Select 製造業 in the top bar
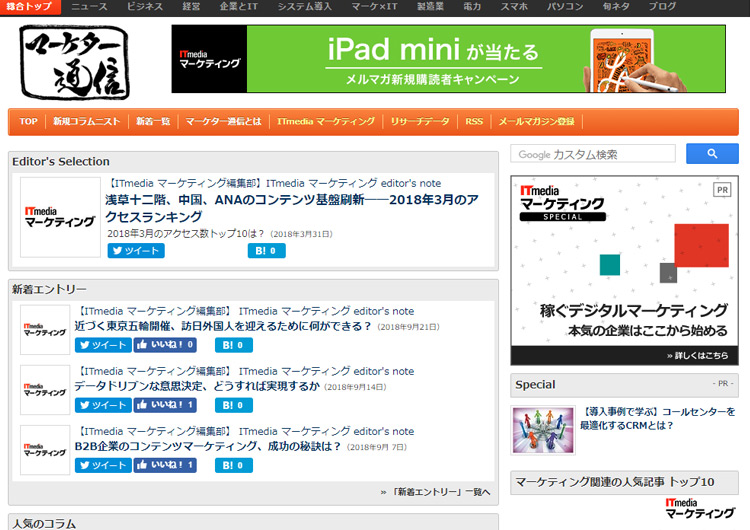 430,7
